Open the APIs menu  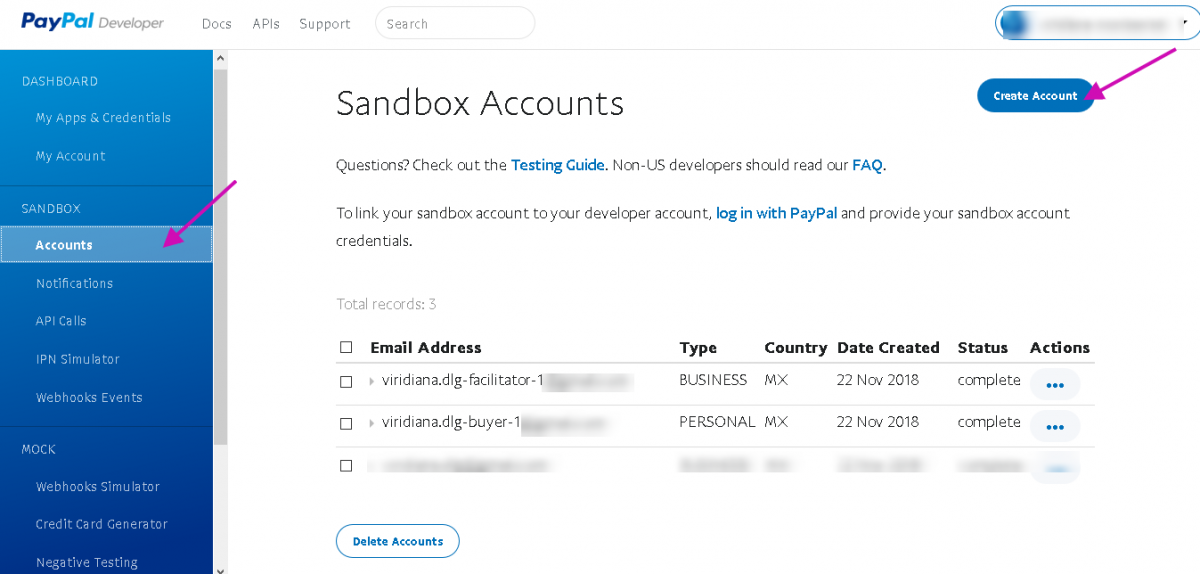(266, 24)
